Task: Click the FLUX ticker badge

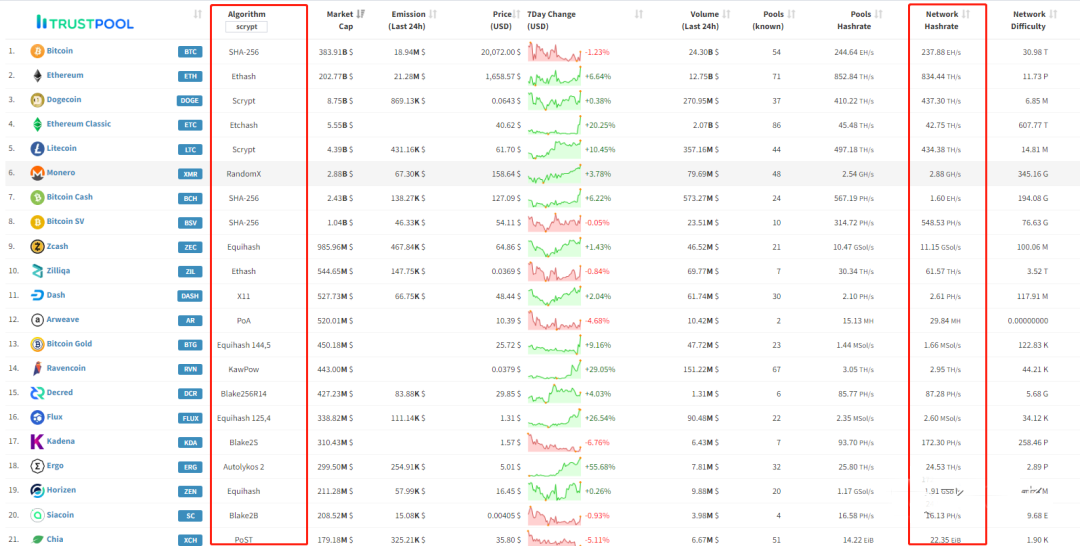Action: [191, 418]
